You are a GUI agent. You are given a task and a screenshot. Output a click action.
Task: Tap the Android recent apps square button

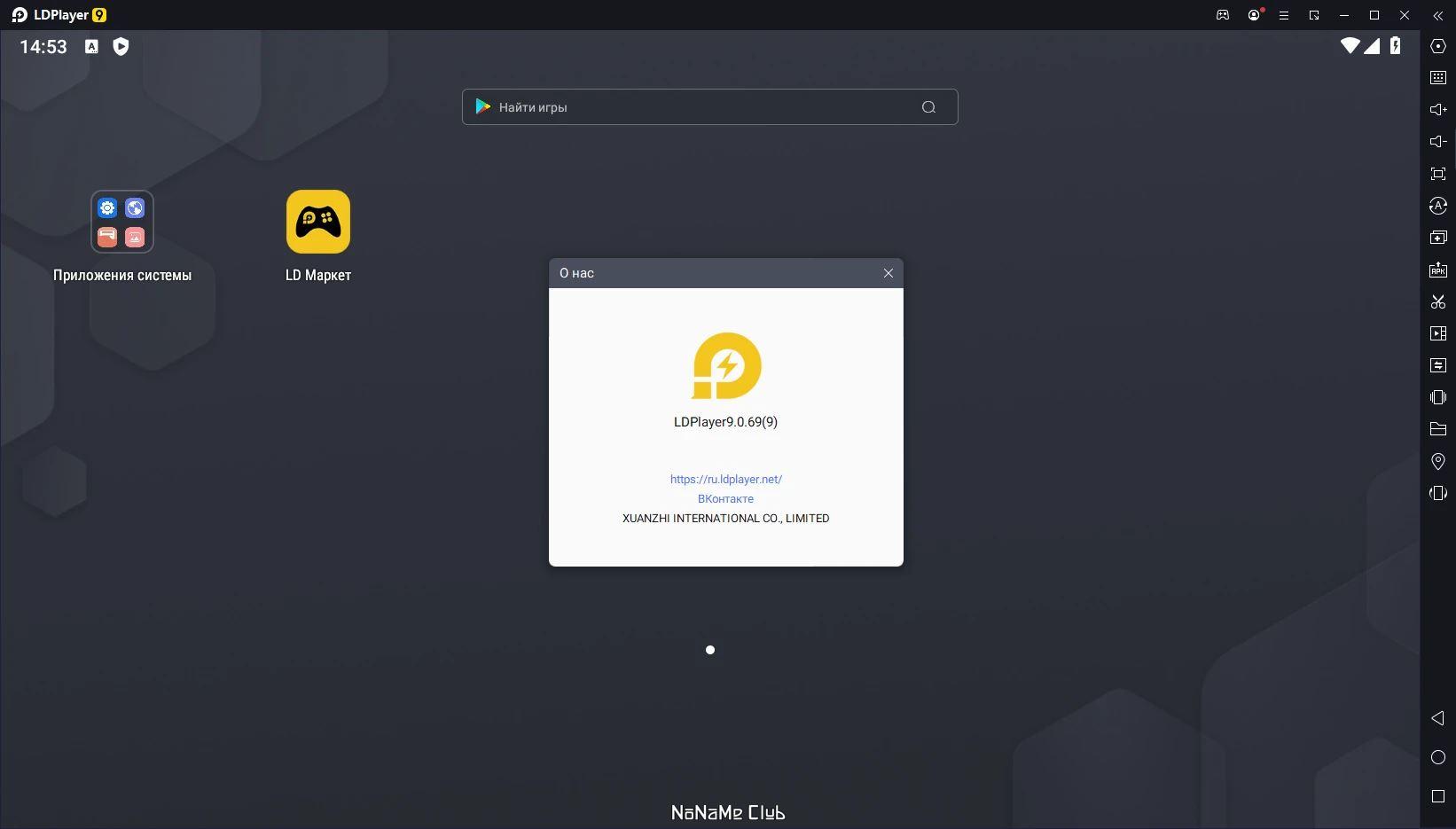tap(1438, 796)
